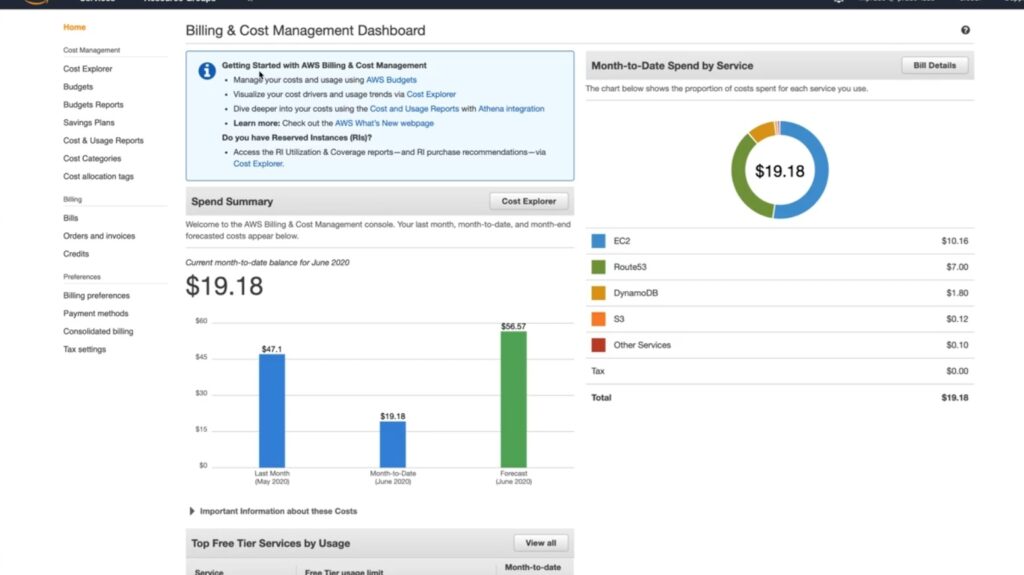The image size is (1024, 575).
Task: Open Cost Categories in sidebar
Action: coord(92,158)
